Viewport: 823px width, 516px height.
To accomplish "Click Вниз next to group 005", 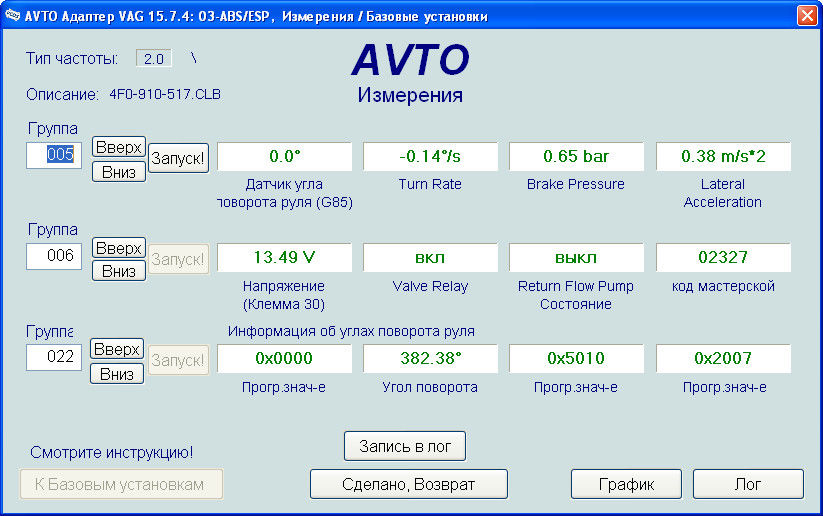I will (x=119, y=172).
